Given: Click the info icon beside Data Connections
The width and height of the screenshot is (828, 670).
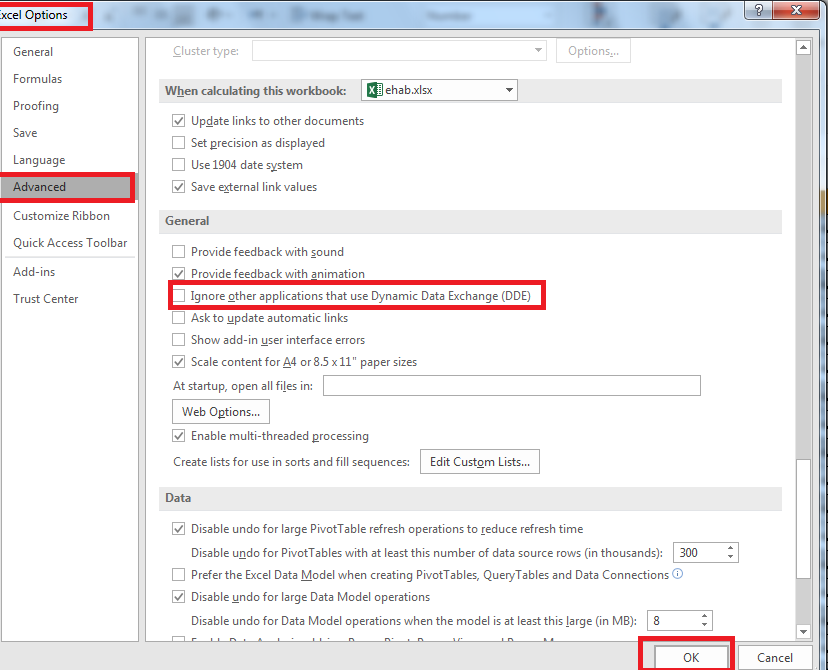Looking at the screenshot, I should (678, 573).
